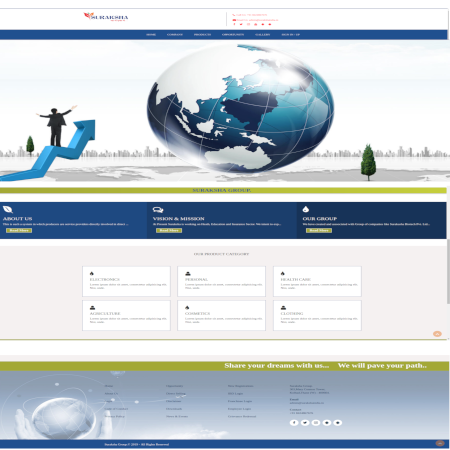Click the Twitter icon in the top header
450x450 pixels.
(x=241, y=24)
